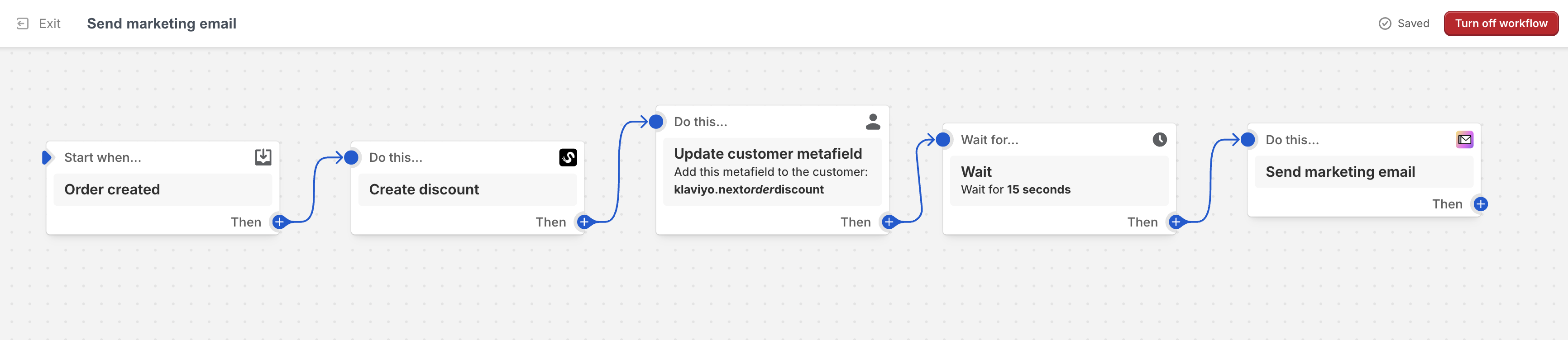Click input connector dot of Update customer metafield
The width and height of the screenshot is (1568, 340).
coord(656,122)
